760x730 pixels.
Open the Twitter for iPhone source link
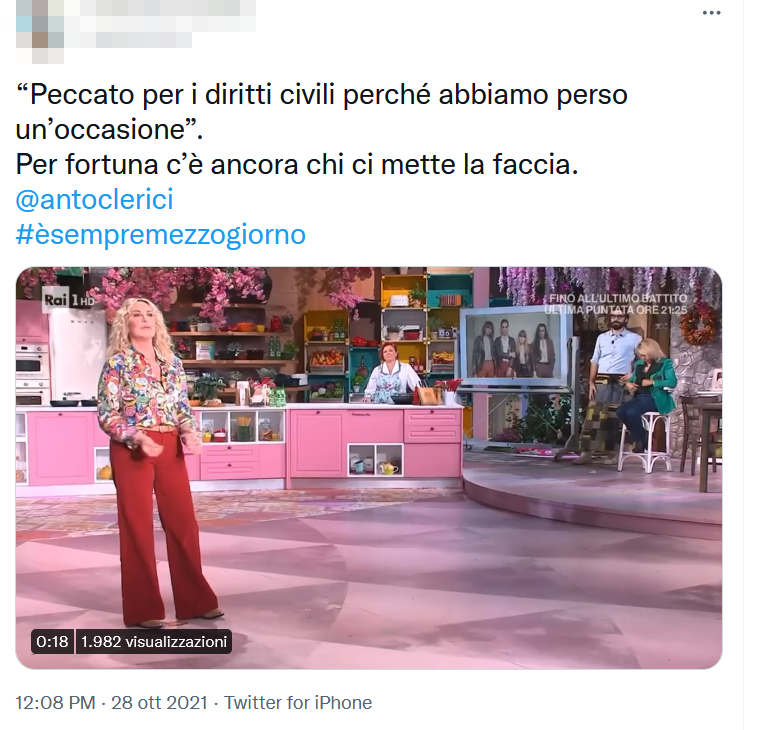[298, 702]
